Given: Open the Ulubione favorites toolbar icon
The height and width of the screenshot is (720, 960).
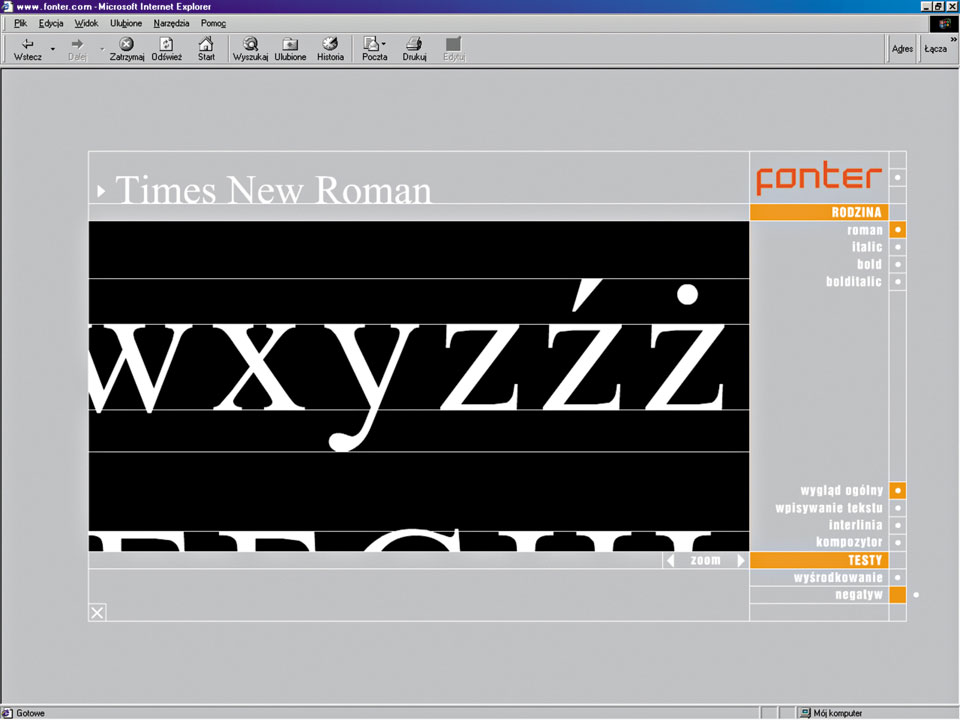Looking at the screenshot, I should click(290, 43).
